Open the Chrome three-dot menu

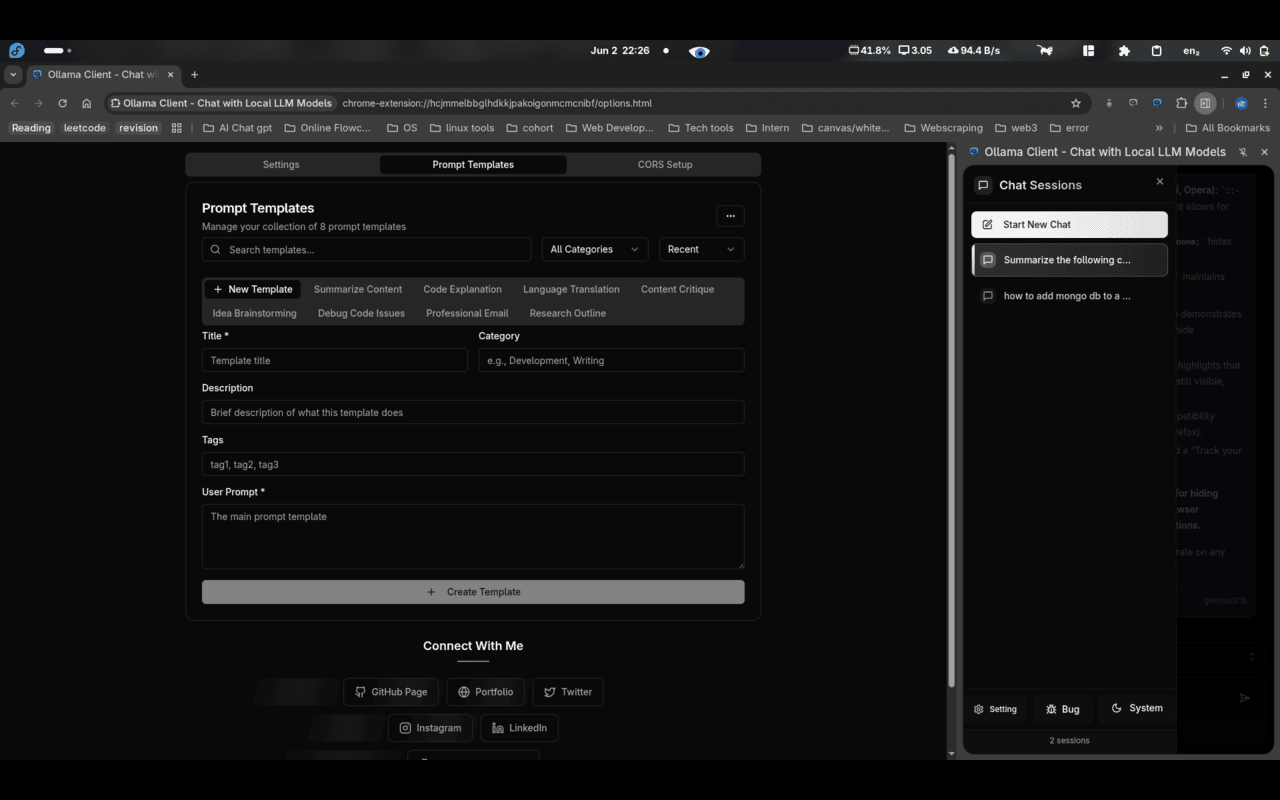coord(1266,103)
